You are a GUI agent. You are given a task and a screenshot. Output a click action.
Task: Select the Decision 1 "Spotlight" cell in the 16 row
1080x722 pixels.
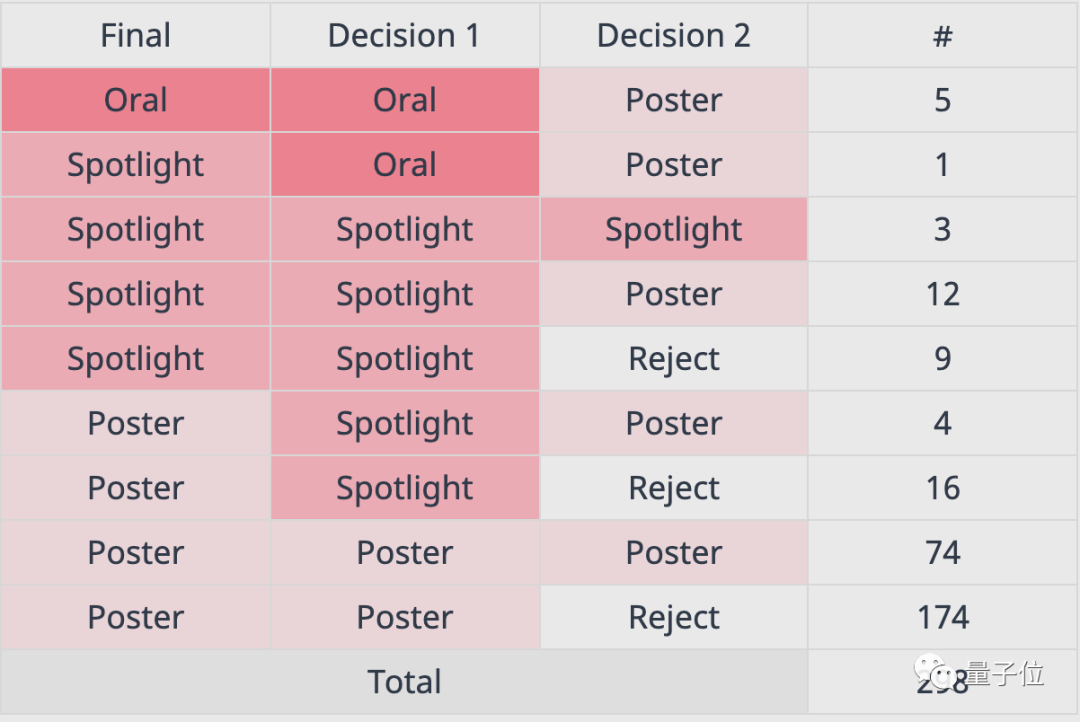(404, 488)
